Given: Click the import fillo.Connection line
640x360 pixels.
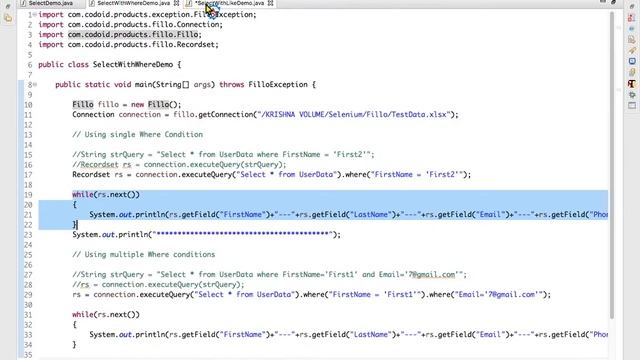Looking at the screenshot, I should coord(131,24).
